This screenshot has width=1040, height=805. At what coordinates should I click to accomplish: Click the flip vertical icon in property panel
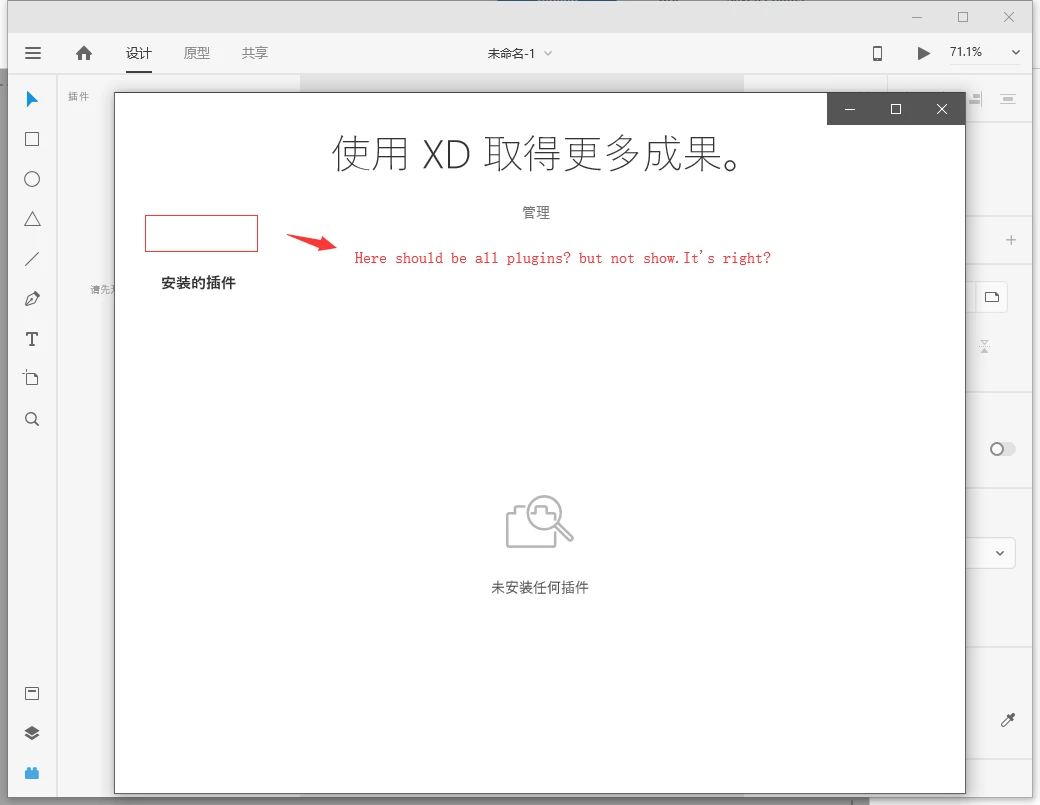984,346
